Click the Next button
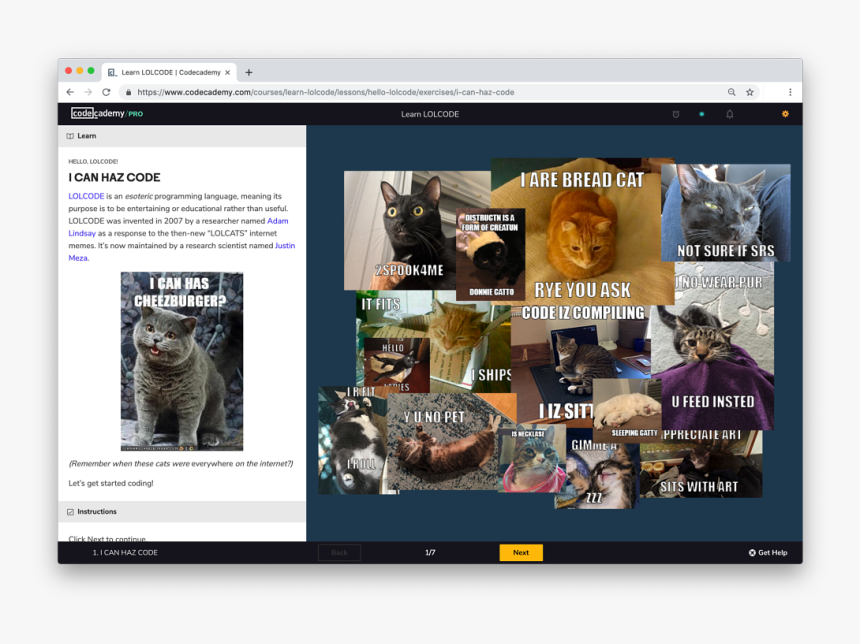 521,552
